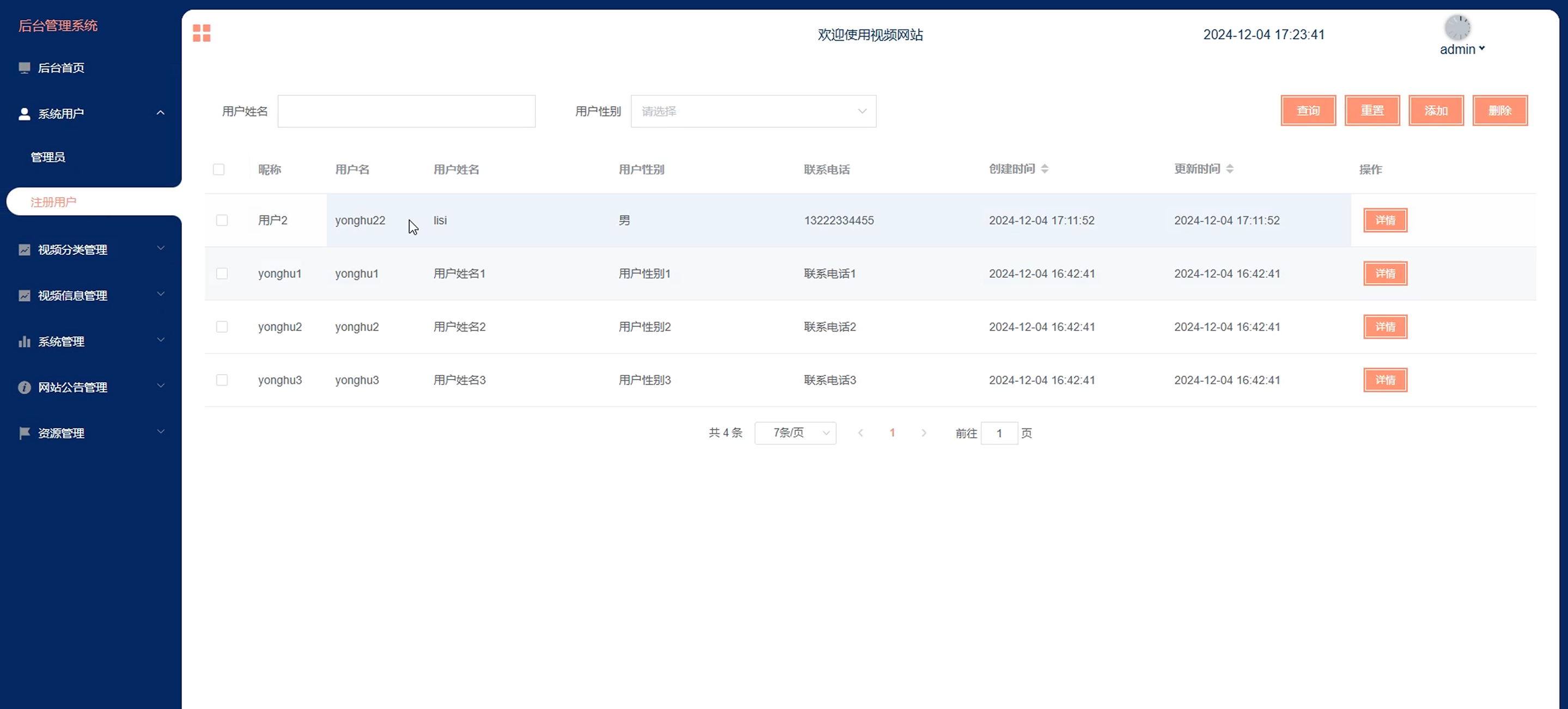The width and height of the screenshot is (1568, 709).
Task: Check the row for yonghu1
Action: point(222,273)
